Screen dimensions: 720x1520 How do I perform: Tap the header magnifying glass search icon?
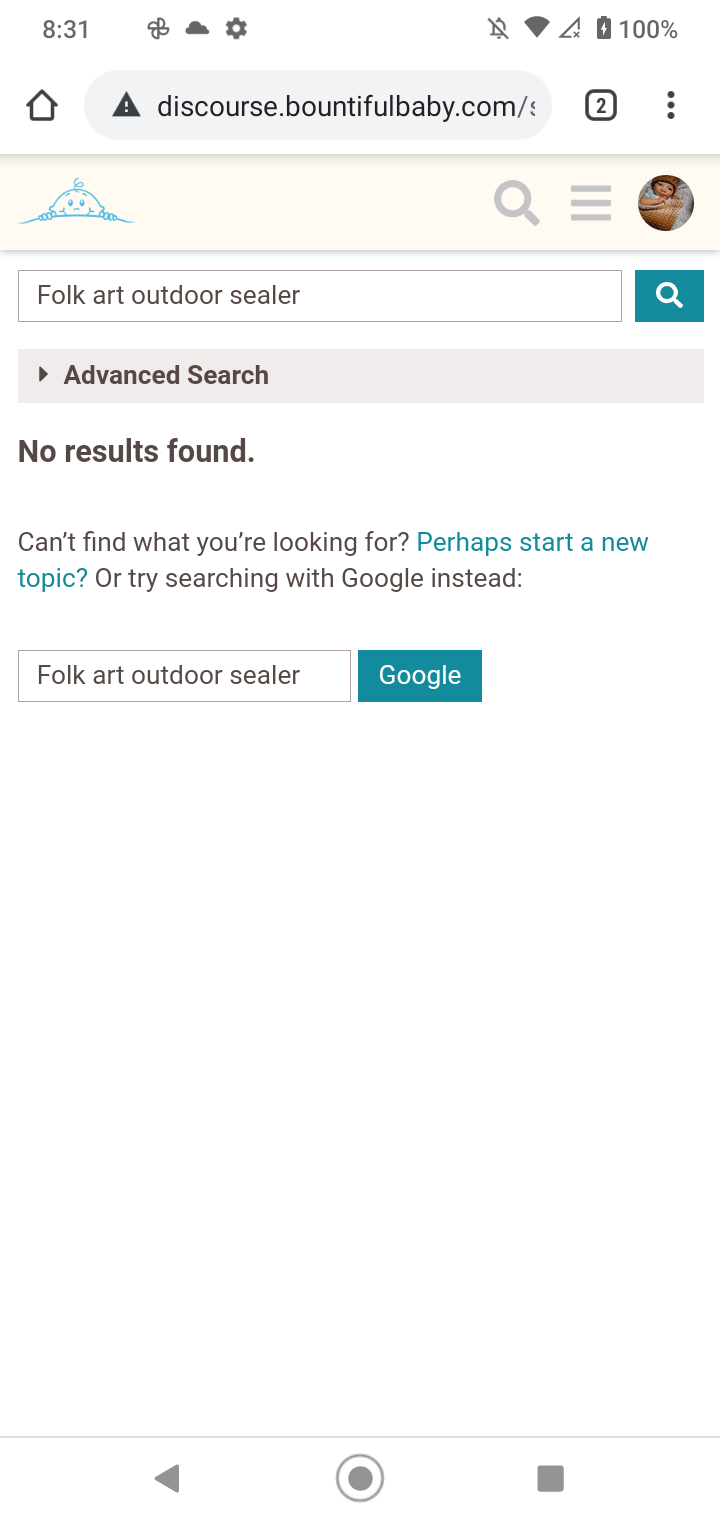[517, 203]
